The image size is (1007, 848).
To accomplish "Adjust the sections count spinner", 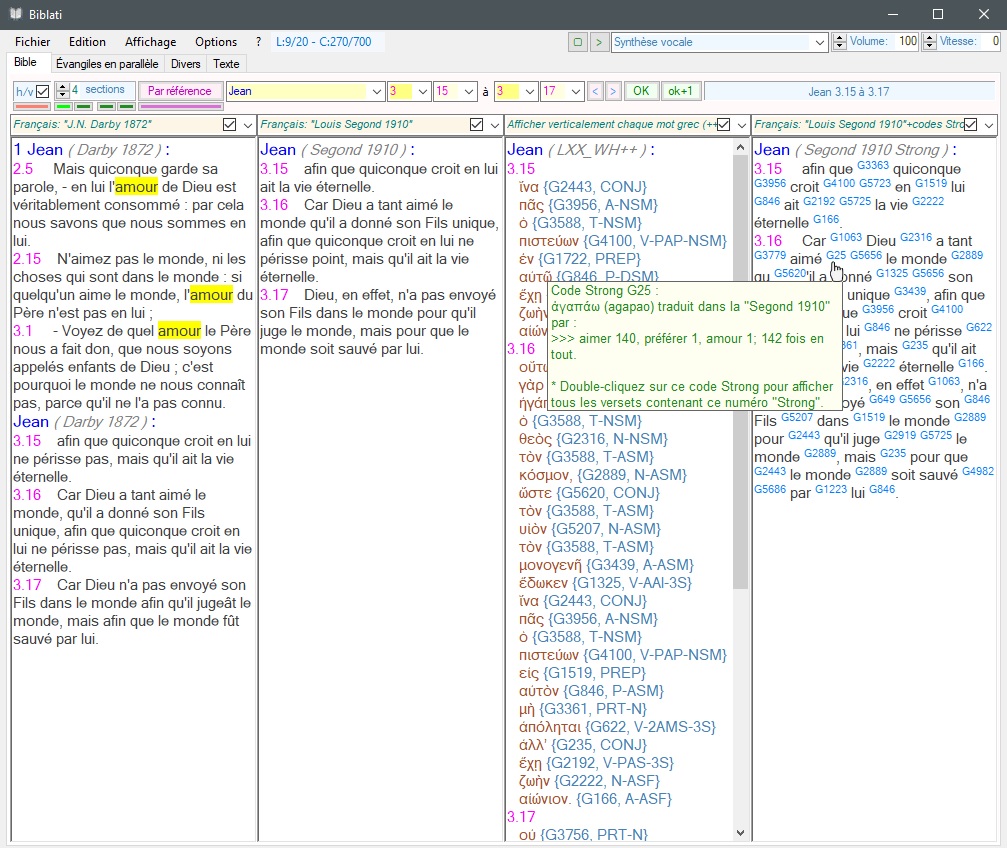I will pyautogui.click(x=62, y=91).
